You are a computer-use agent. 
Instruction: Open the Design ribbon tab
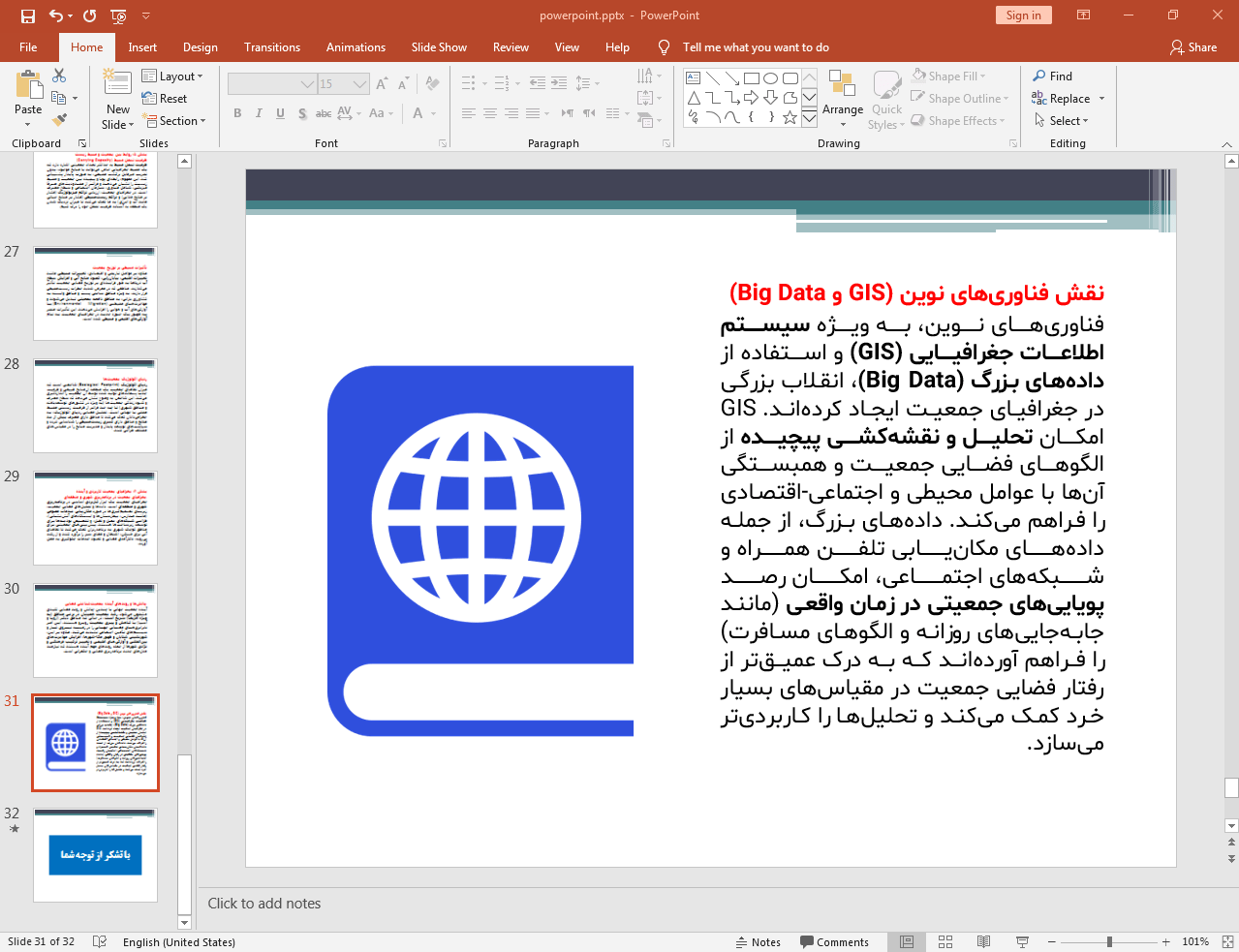[x=200, y=46]
